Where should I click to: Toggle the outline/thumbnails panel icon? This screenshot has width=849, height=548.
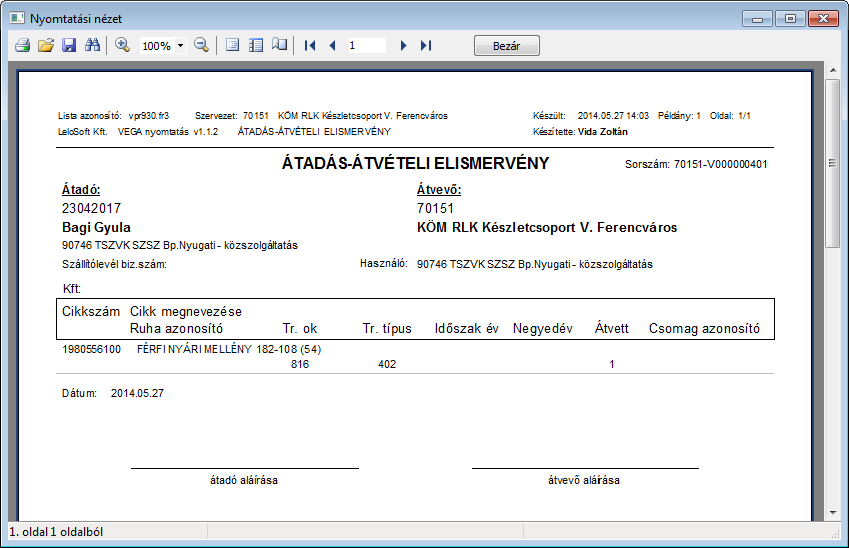[256, 45]
